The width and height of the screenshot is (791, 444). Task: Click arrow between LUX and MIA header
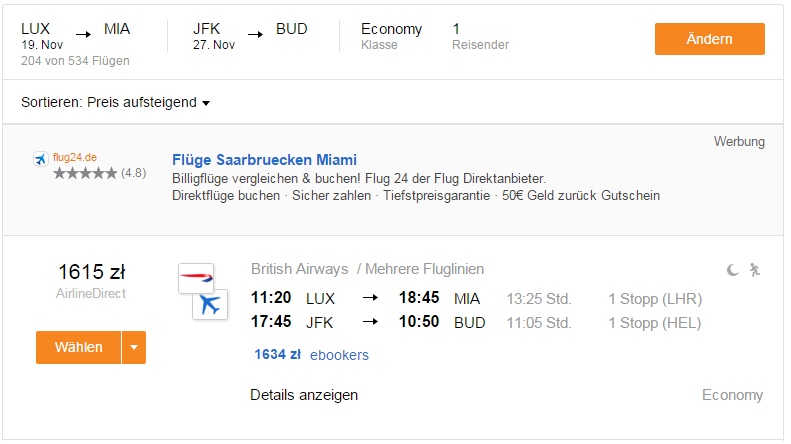(x=83, y=34)
